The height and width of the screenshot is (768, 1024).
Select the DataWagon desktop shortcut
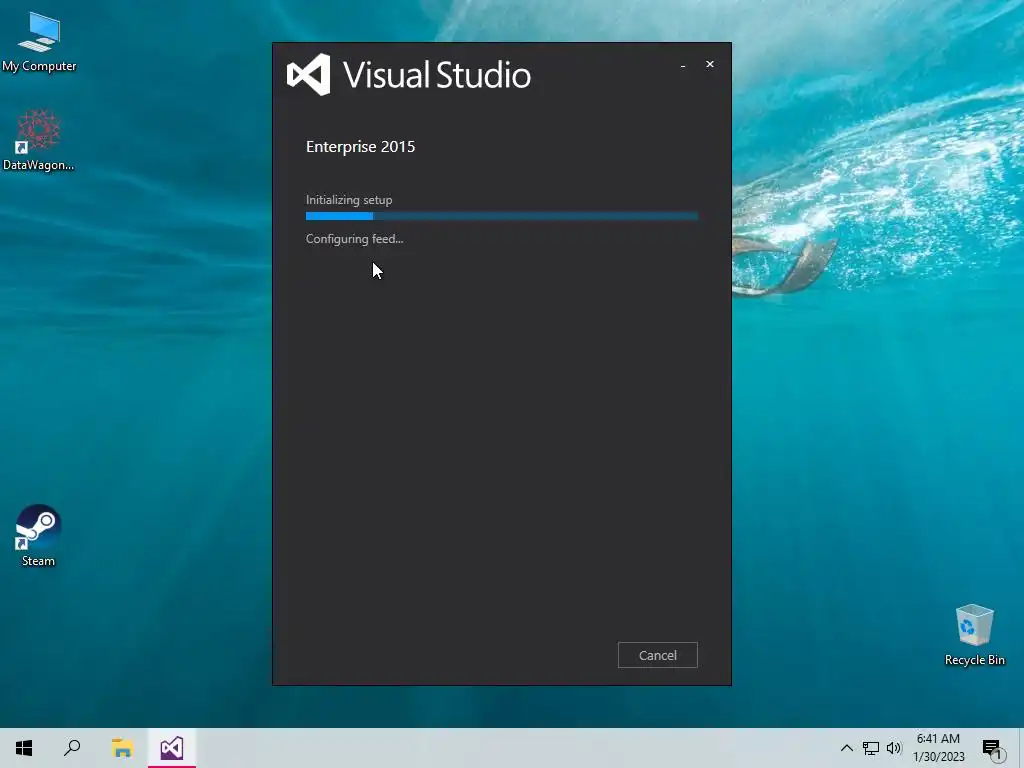point(39,140)
